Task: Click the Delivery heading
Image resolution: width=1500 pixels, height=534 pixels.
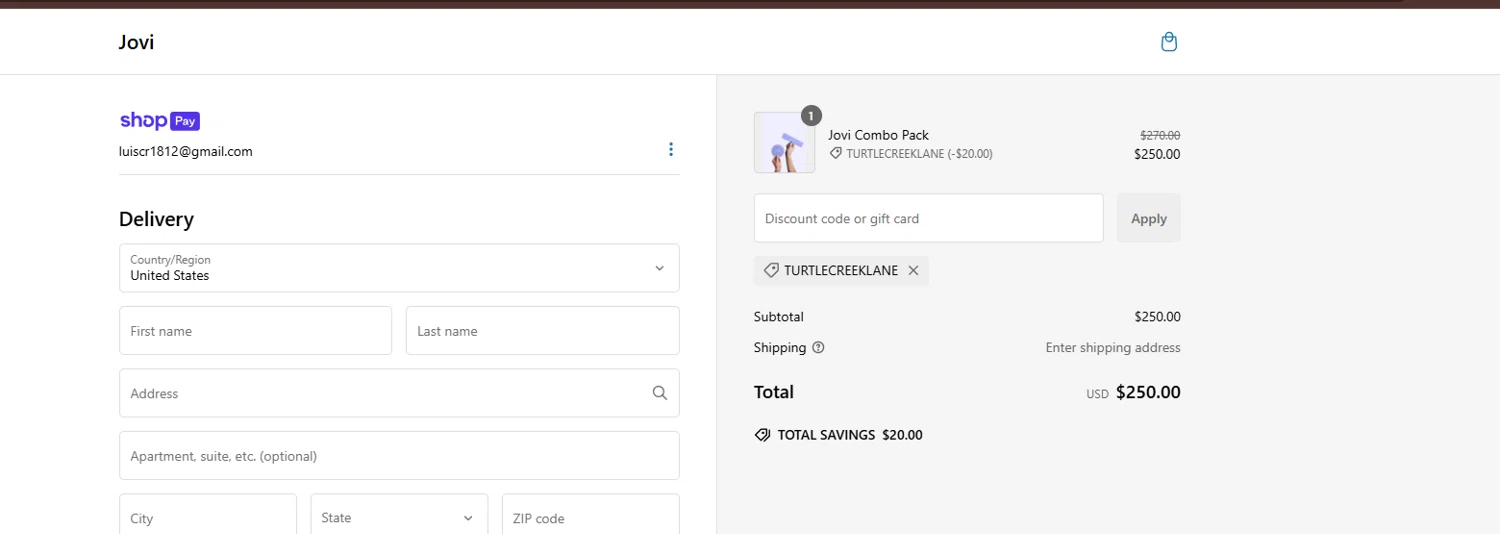Action: (x=156, y=219)
